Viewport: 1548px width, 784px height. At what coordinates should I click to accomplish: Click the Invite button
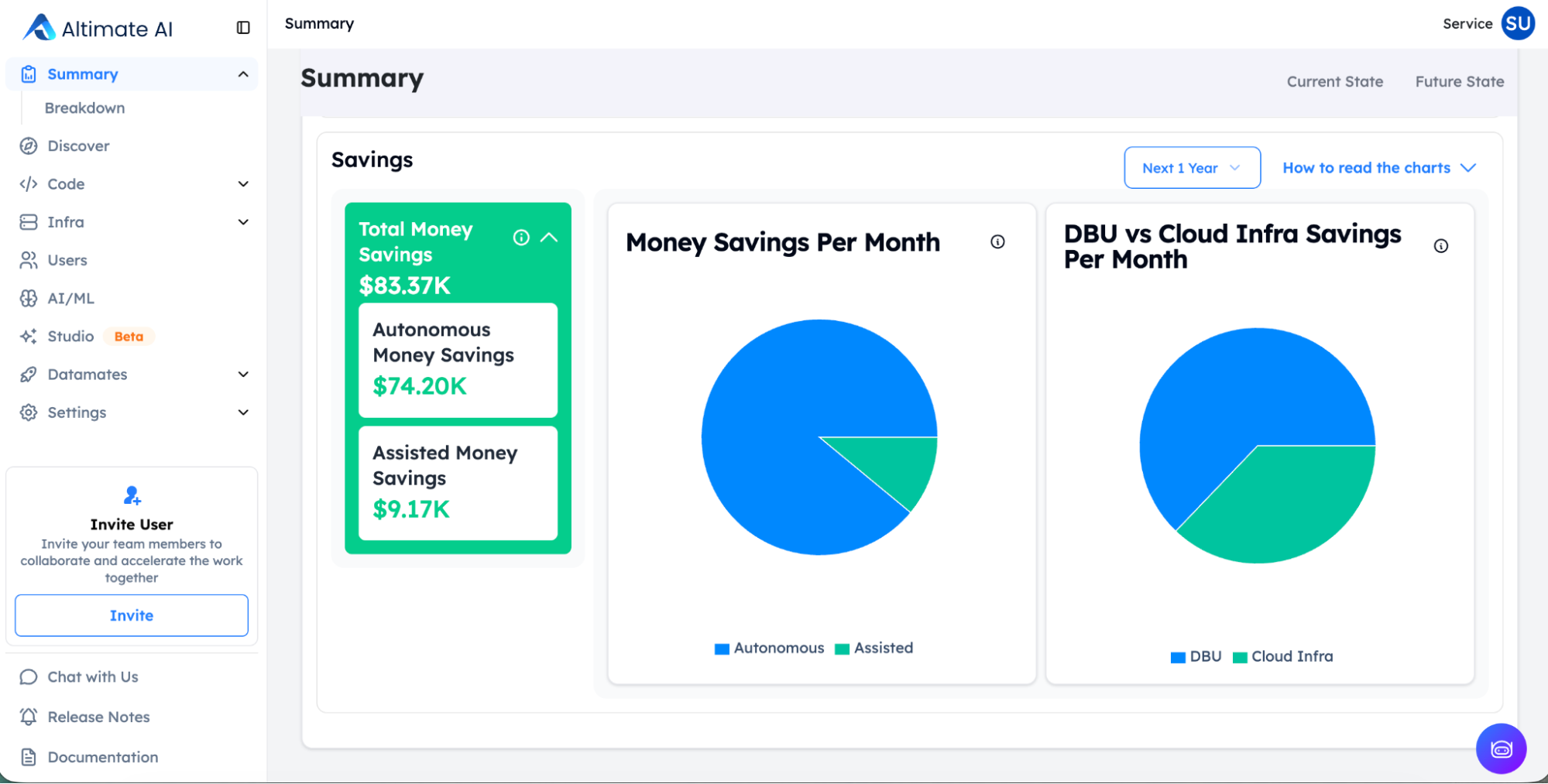[x=132, y=615]
